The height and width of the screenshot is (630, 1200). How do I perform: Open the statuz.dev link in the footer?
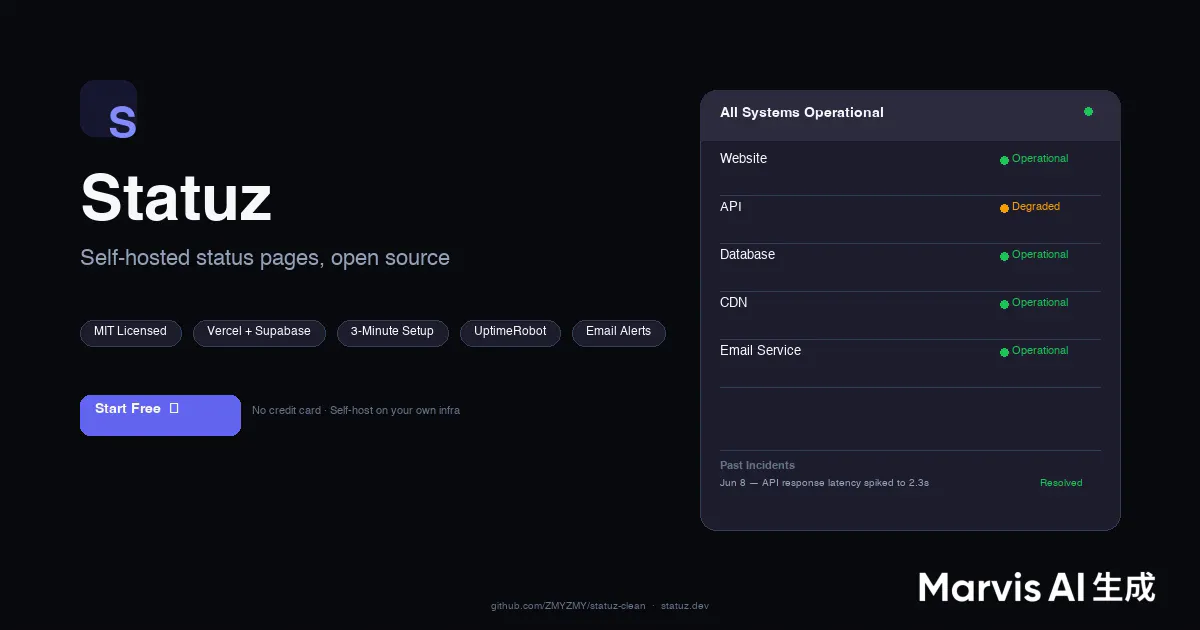point(685,606)
